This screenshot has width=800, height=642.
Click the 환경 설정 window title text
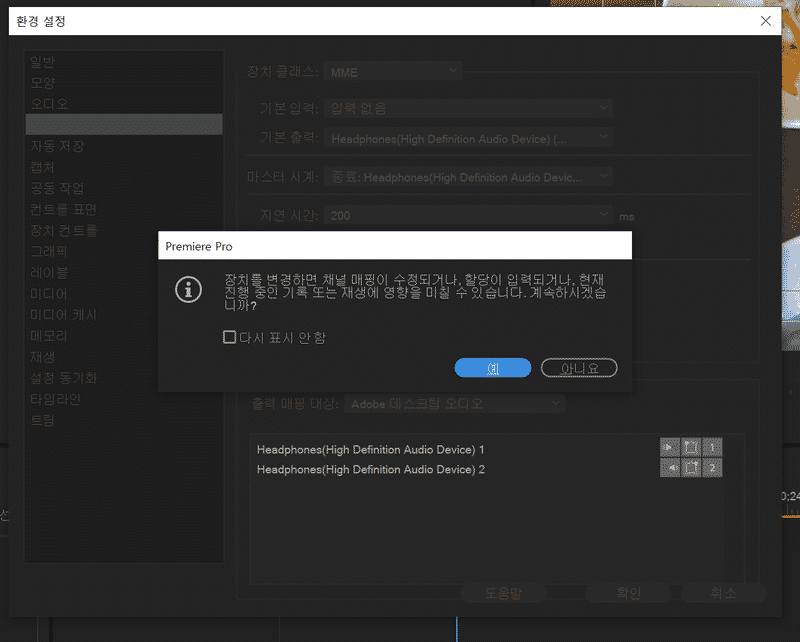(x=41, y=21)
